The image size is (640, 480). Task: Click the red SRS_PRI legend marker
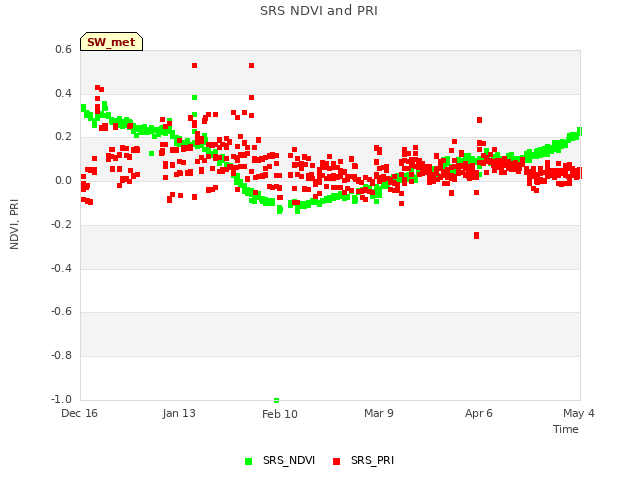coord(336,461)
